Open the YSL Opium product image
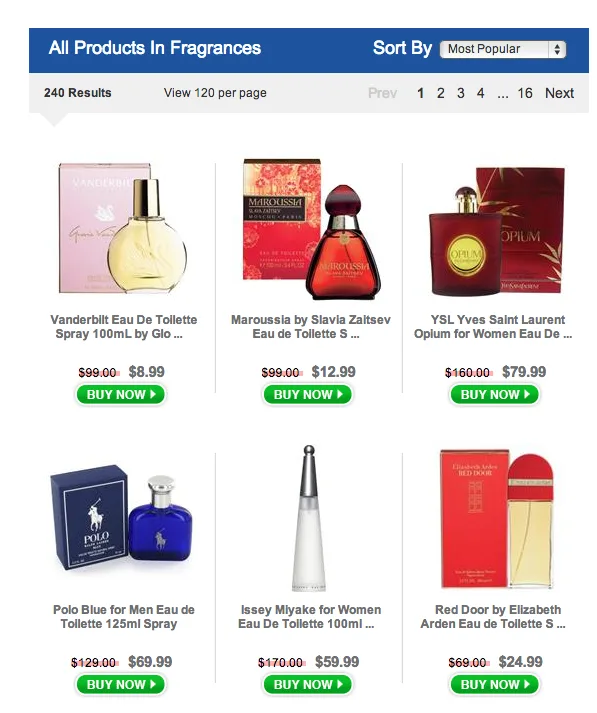This screenshot has width=597, height=713. tap(497, 231)
